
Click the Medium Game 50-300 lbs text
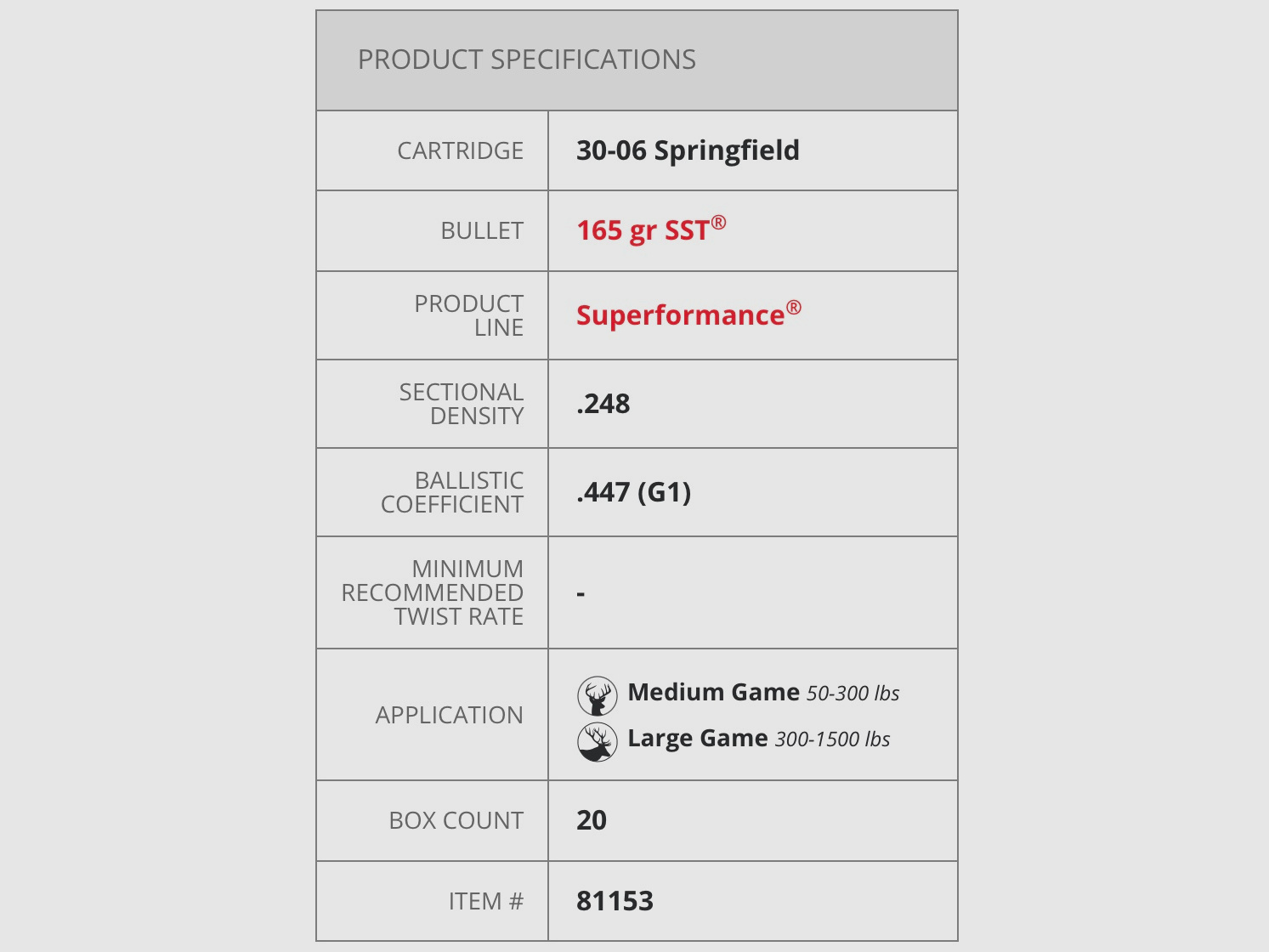click(762, 693)
